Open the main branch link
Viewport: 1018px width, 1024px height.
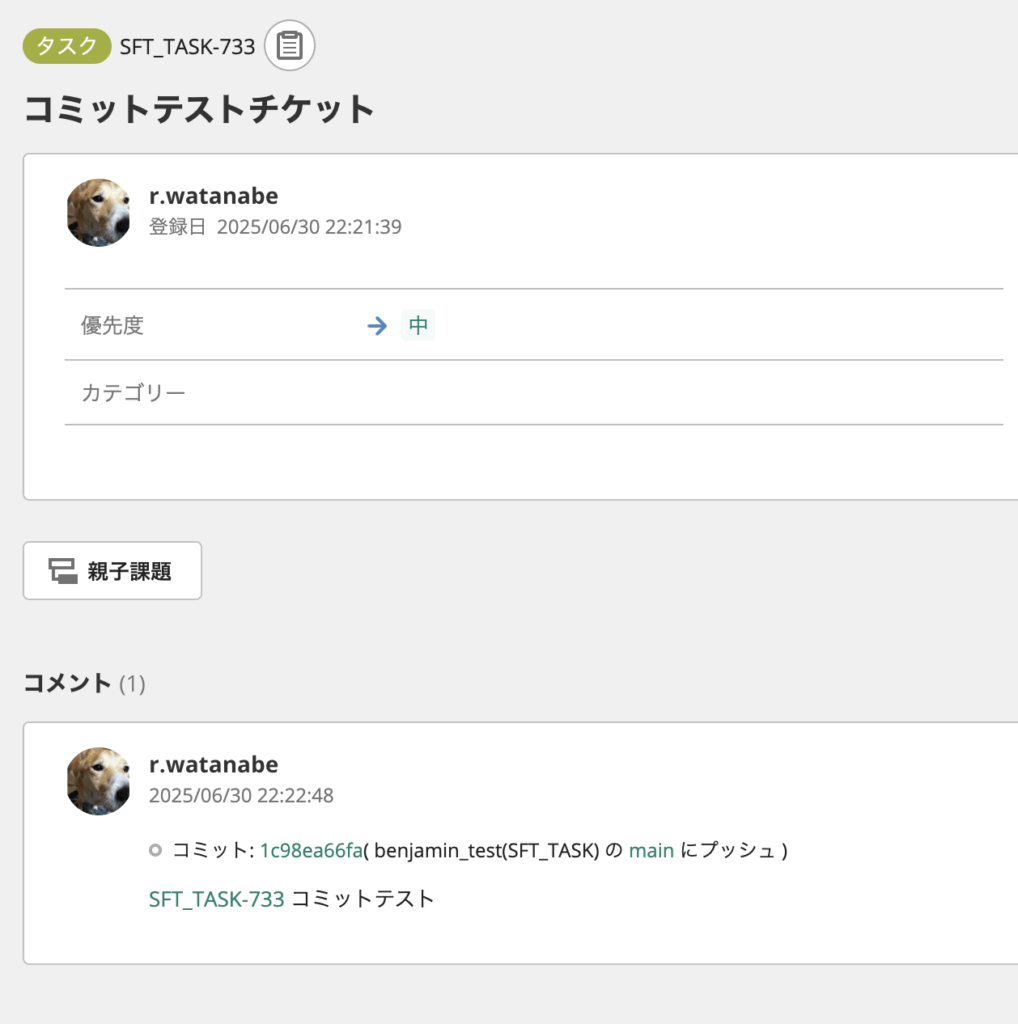coord(651,851)
